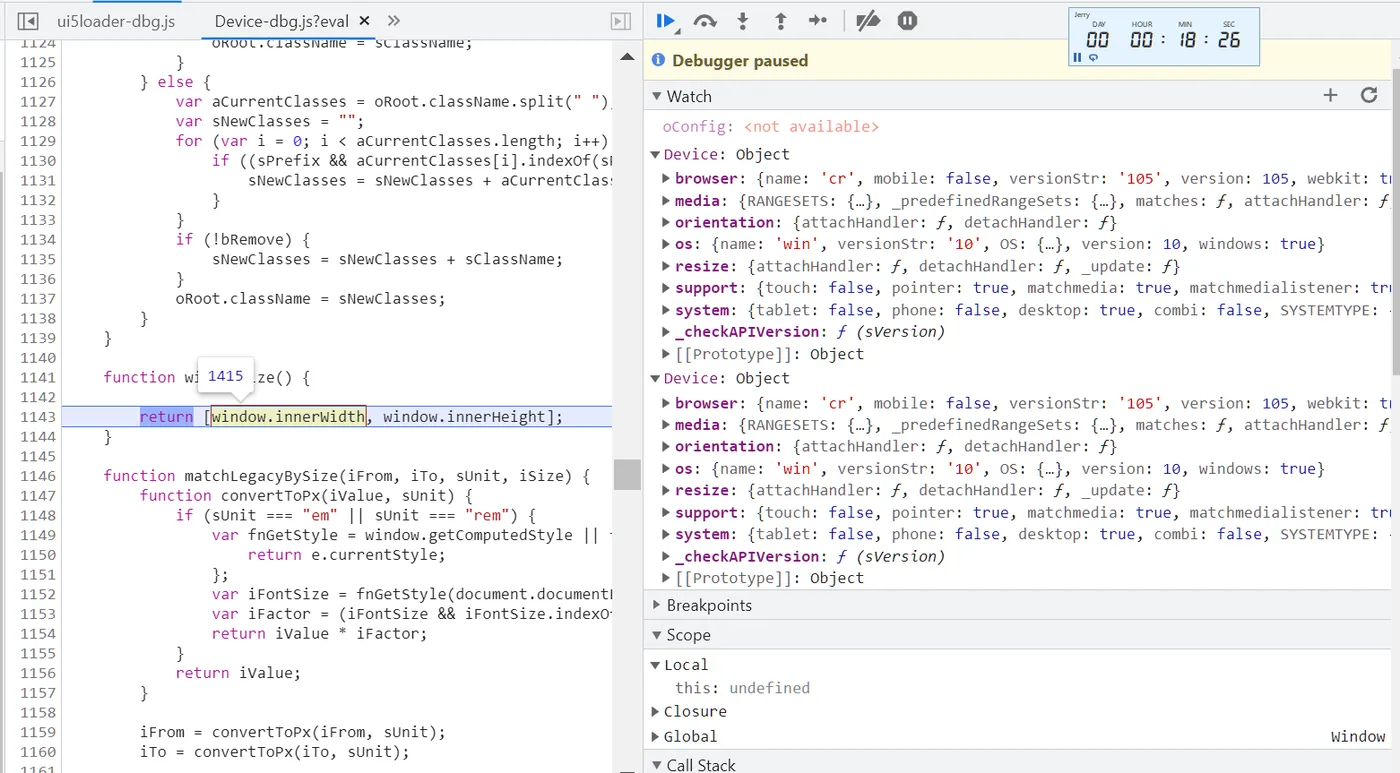Expand media property in first Device object
The height and width of the screenshot is (773, 1400).
(x=667, y=200)
